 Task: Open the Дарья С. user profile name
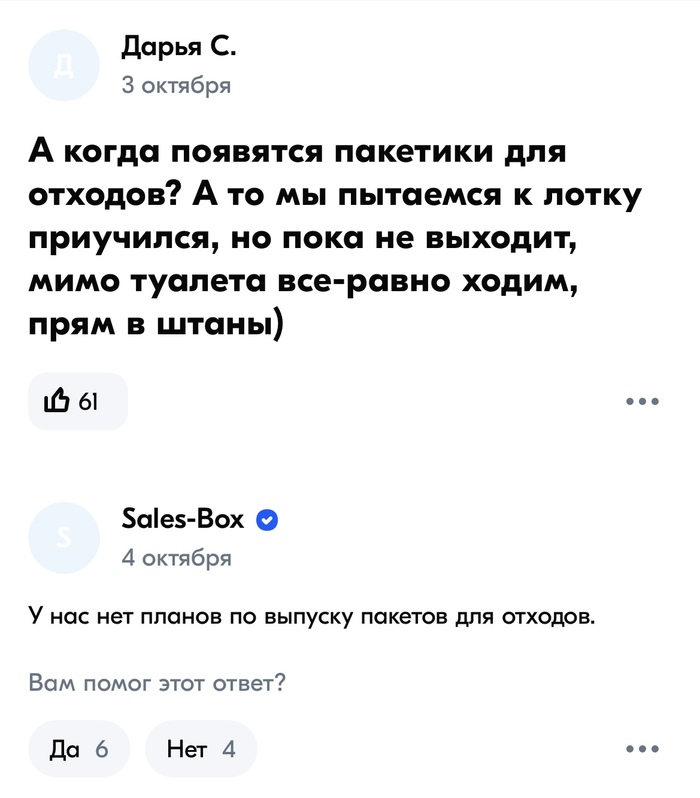pyautogui.click(x=179, y=49)
